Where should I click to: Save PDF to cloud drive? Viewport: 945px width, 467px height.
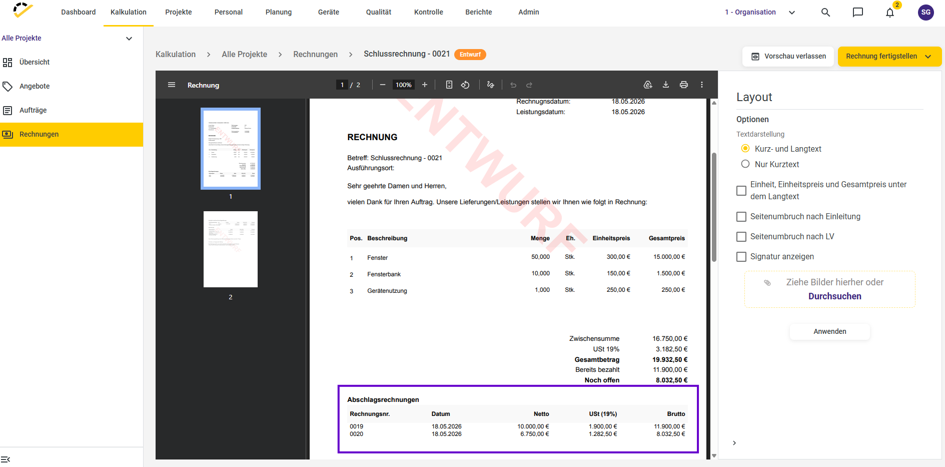click(x=648, y=85)
